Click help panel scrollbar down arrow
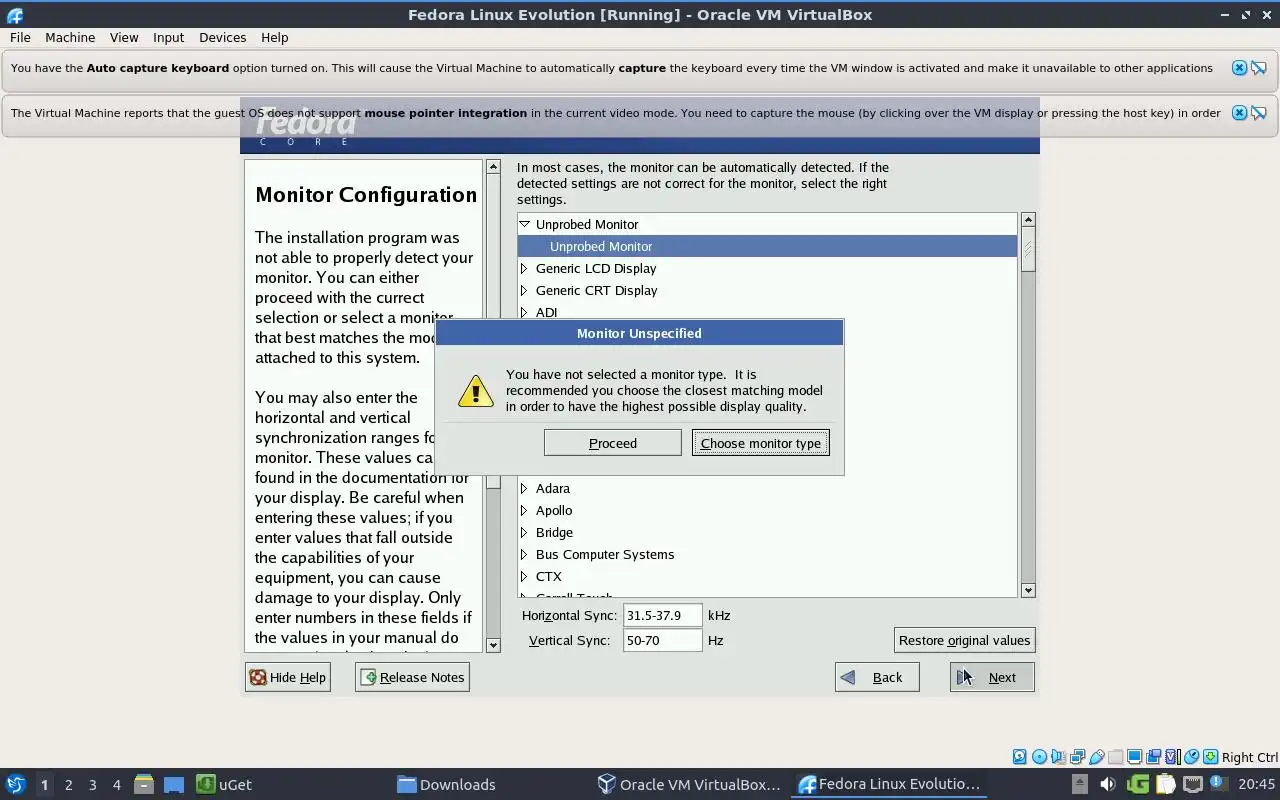The height and width of the screenshot is (800, 1280). point(493,645)
